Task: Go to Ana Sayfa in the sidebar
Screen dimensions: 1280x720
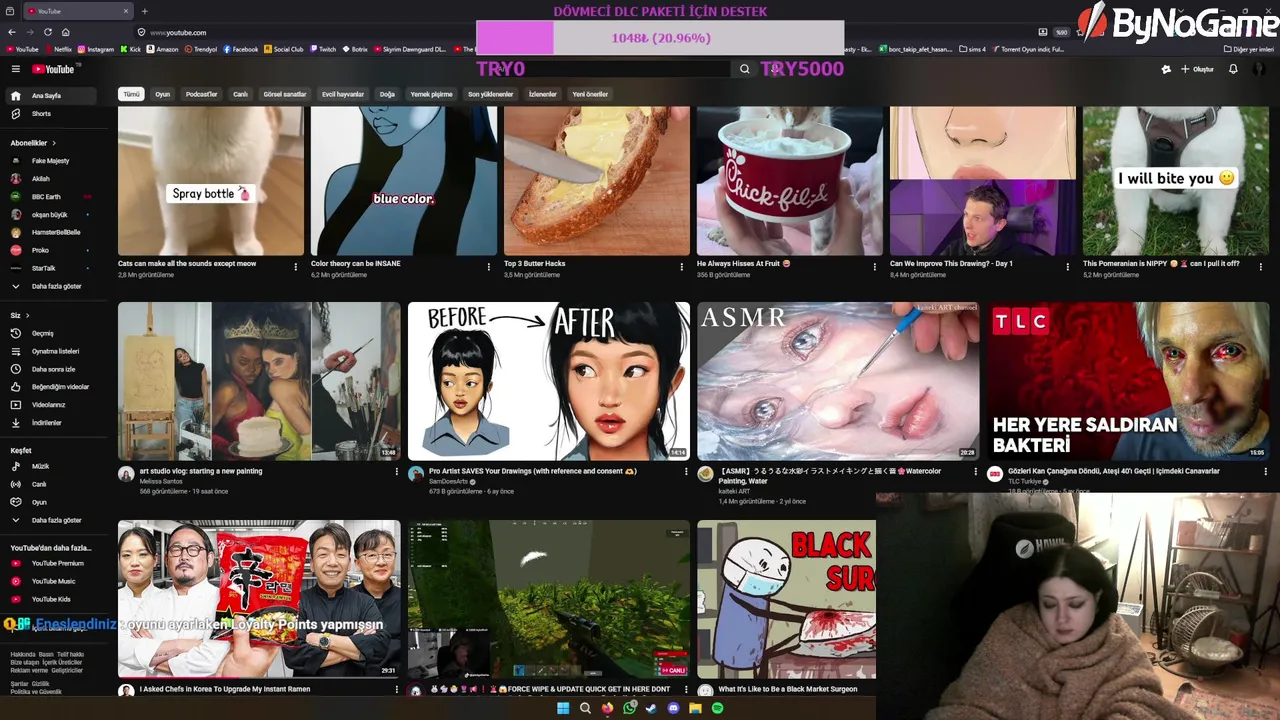Action: click(x=46, y=96)
